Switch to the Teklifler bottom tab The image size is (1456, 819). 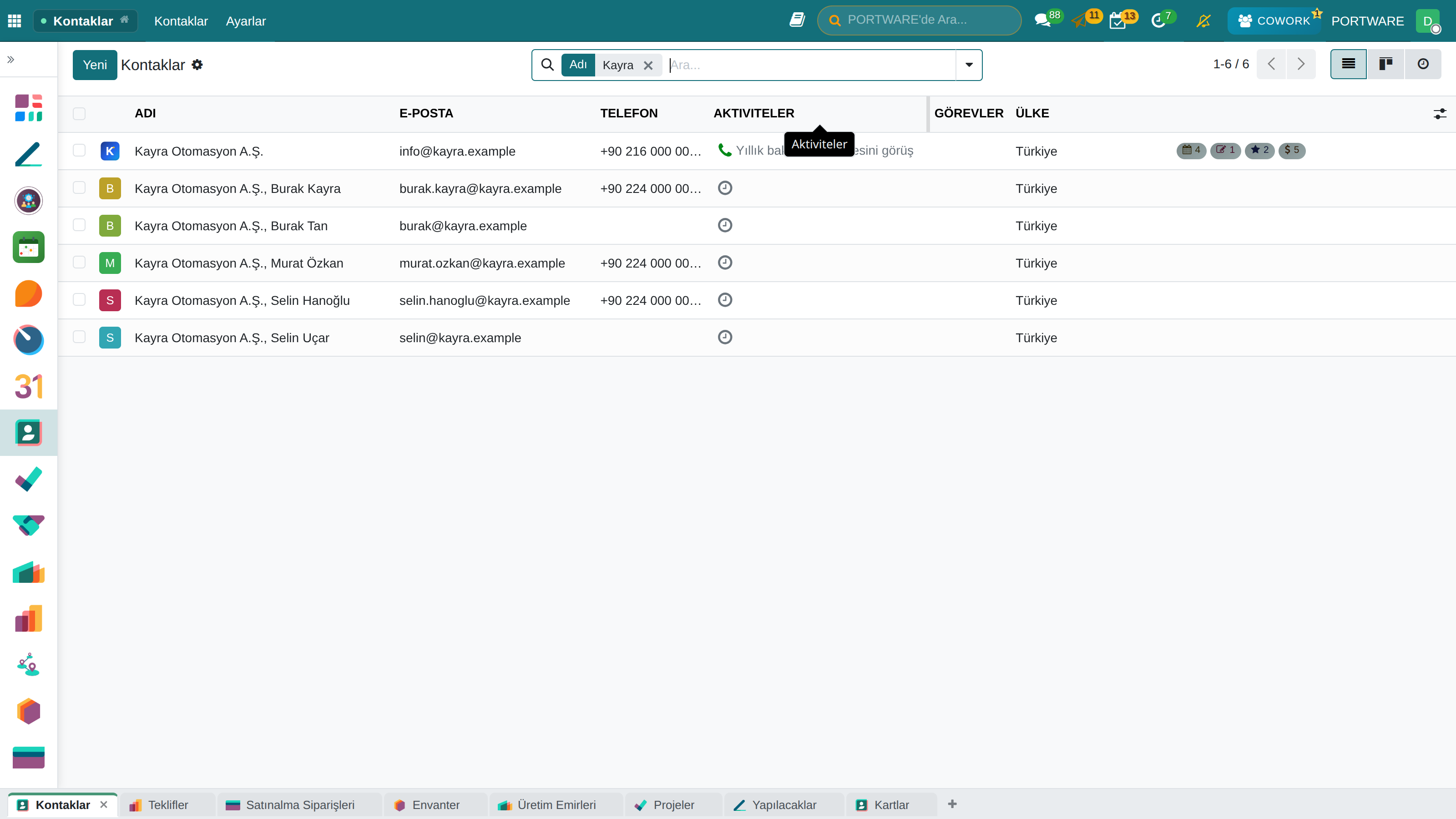[167, 805]
